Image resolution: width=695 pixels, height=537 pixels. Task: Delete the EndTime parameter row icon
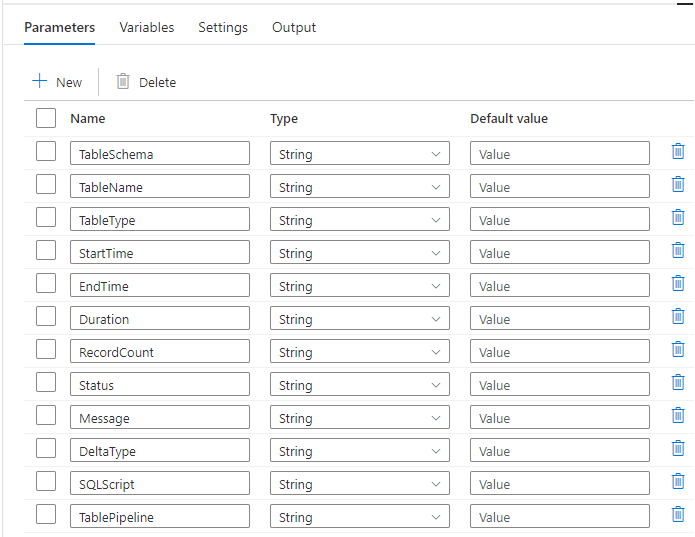(x=678, y=284)
